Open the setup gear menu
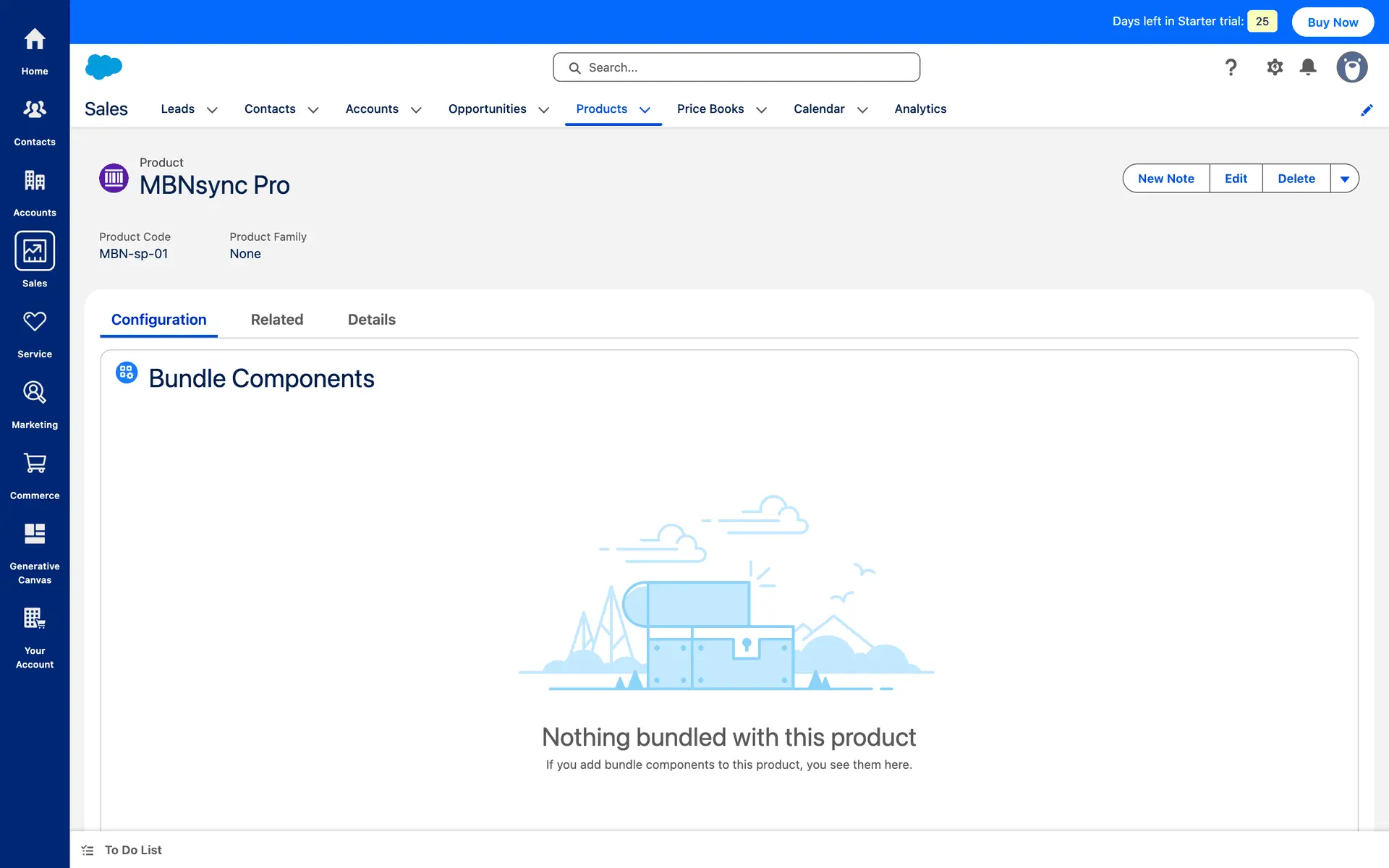The height and width of the screenshot is (868, 1389). (x=1275, y=67)
